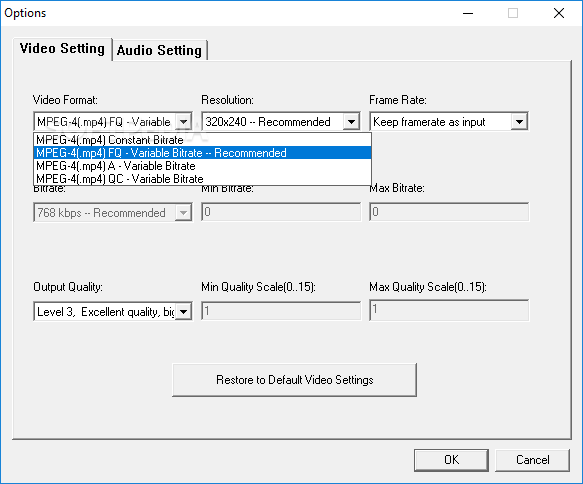583x484 pixels.
Task: Click the disabled maximize window button
Action: 513,13
